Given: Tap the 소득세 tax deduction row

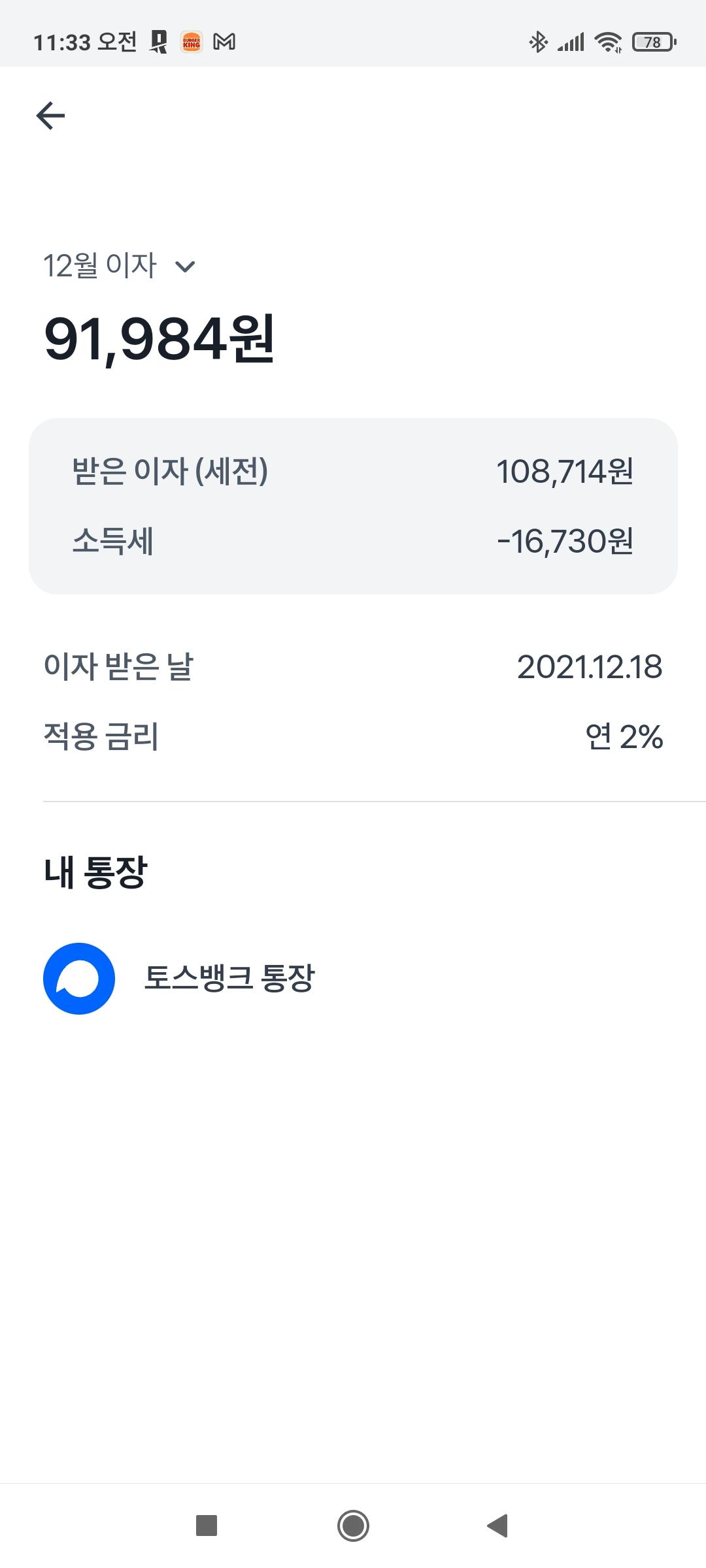Looking at the screenshot, I should click(353, 542).
